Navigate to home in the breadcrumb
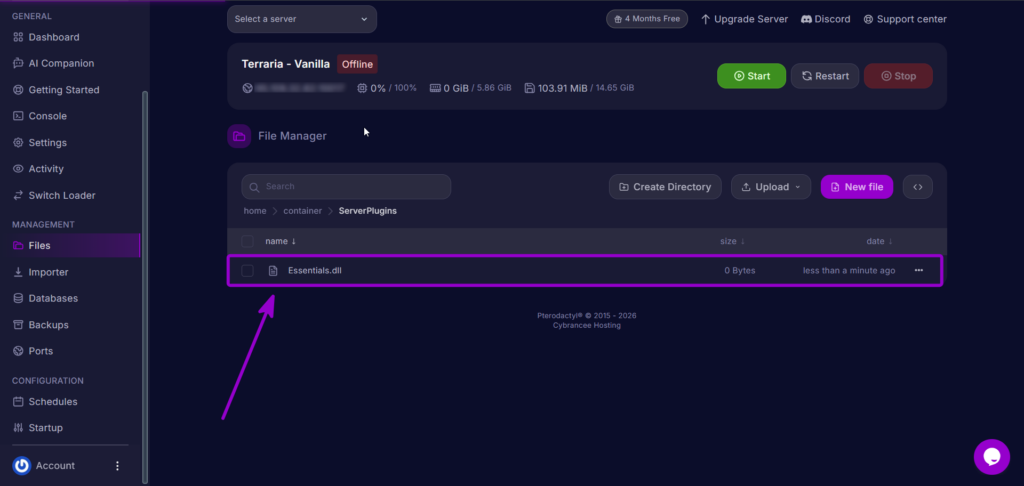This screenshot has height=486, width=1024. pos(255,211)
